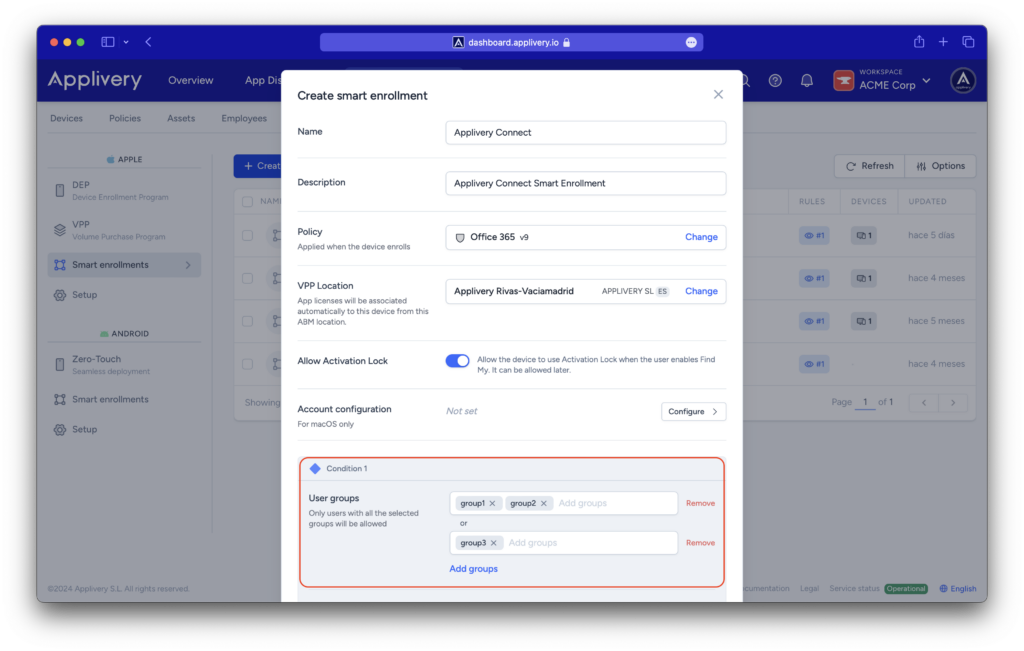Toggle the browser sidebar icon
Image resolution: width=1024 pixels, height=651 pixels.
click(108, 42)
